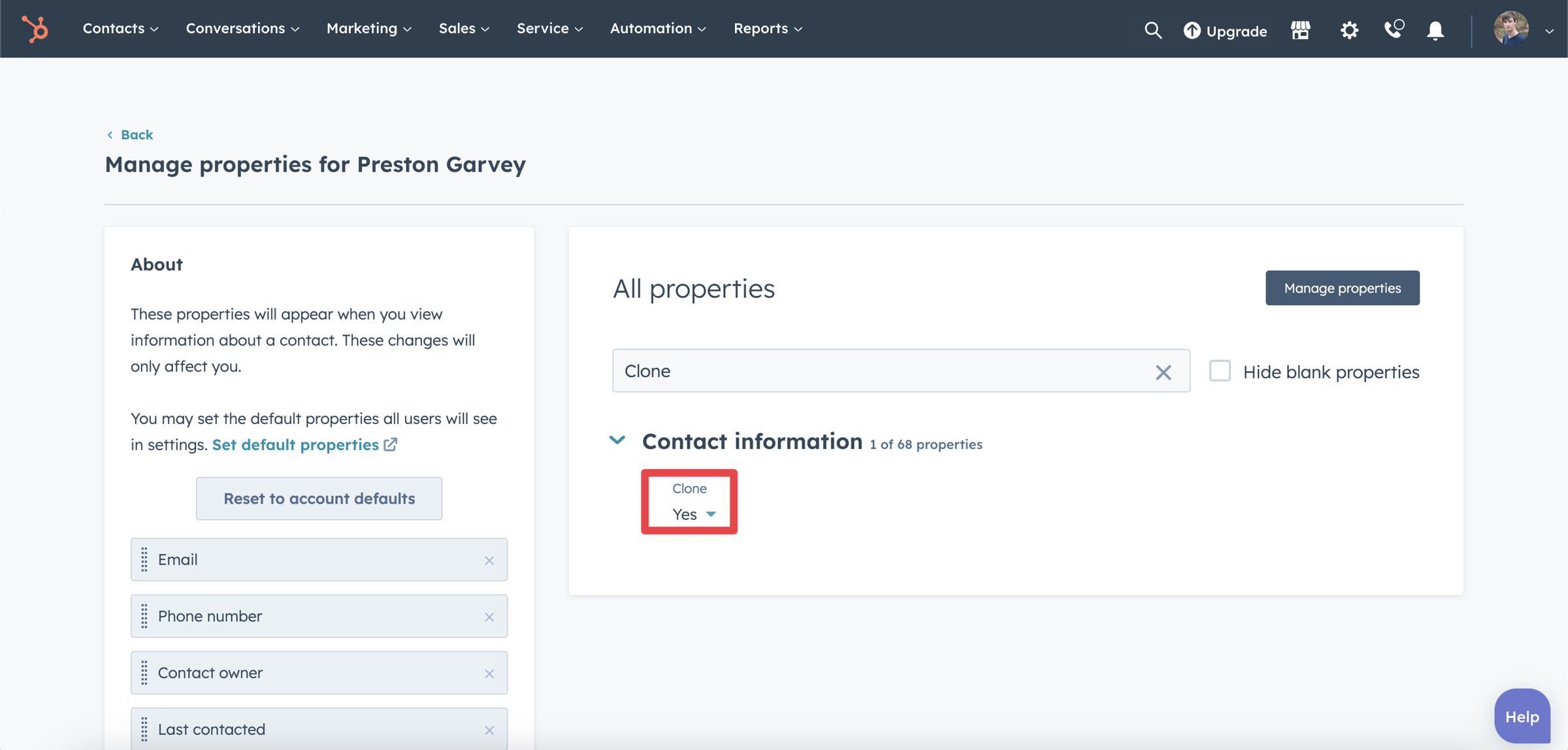Click the Upgrade arrow icon
Screen dimensions: 1568x750
click(1192, 30)
